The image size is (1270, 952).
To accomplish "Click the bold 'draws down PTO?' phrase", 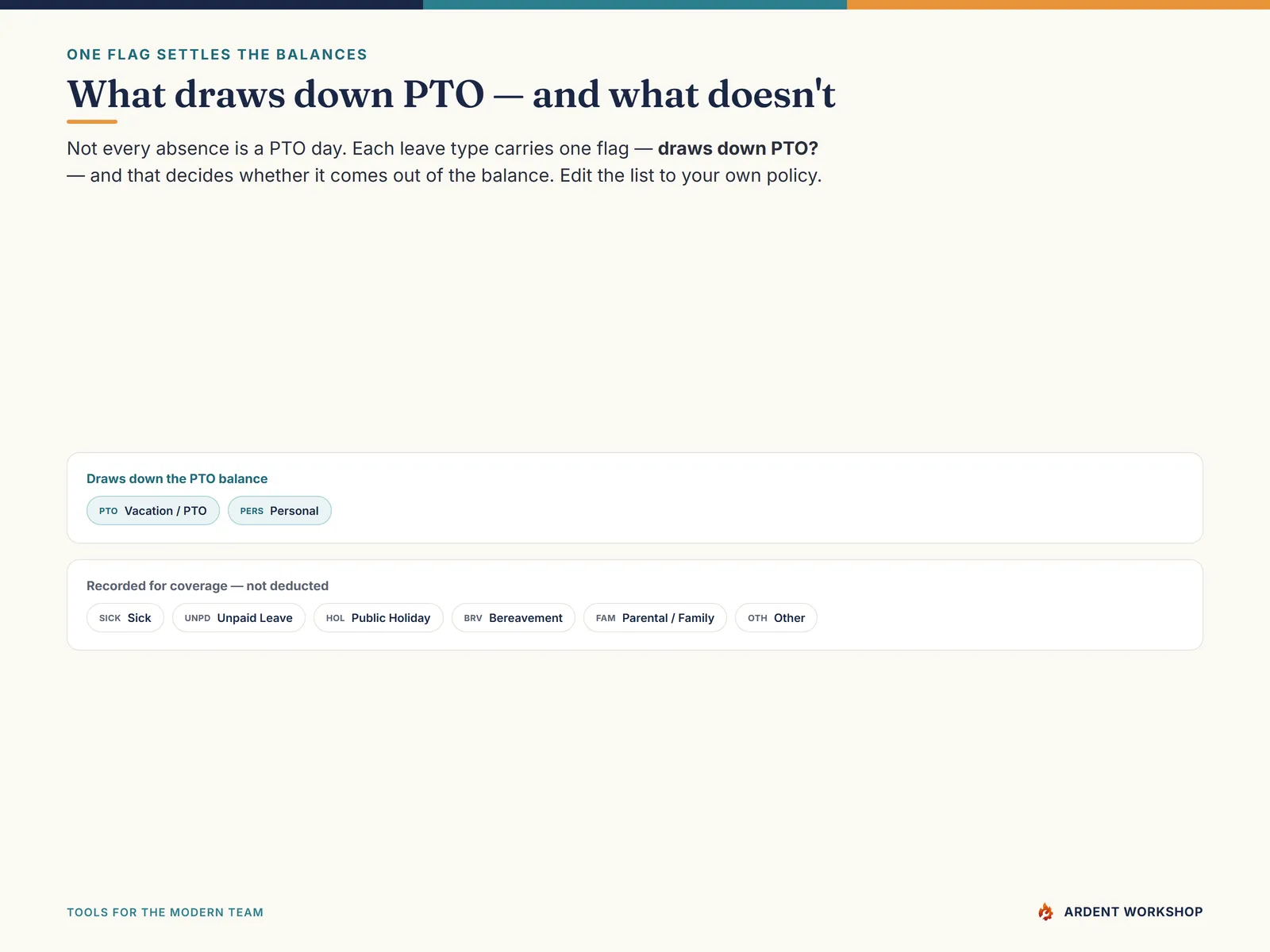I will click(x=737, y=148).
